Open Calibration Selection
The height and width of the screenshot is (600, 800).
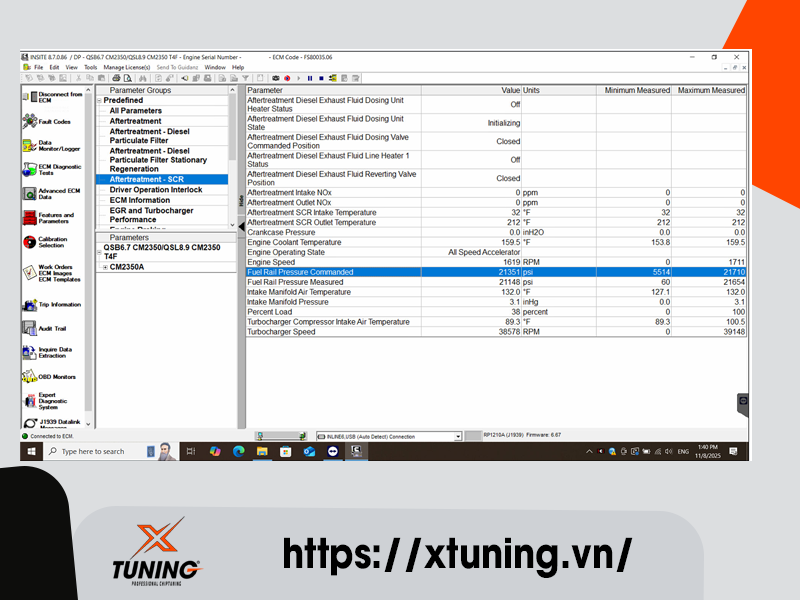(30, 242)
